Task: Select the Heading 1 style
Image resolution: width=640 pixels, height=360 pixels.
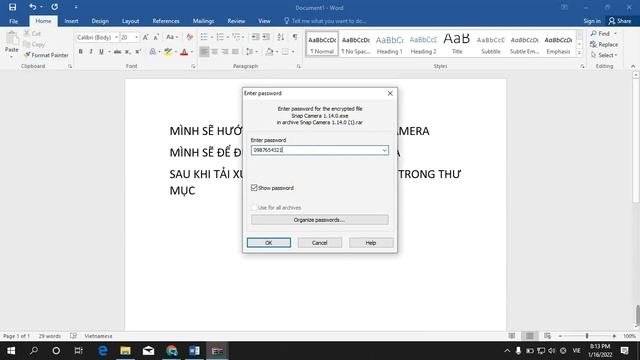Action: pos(389,44)
